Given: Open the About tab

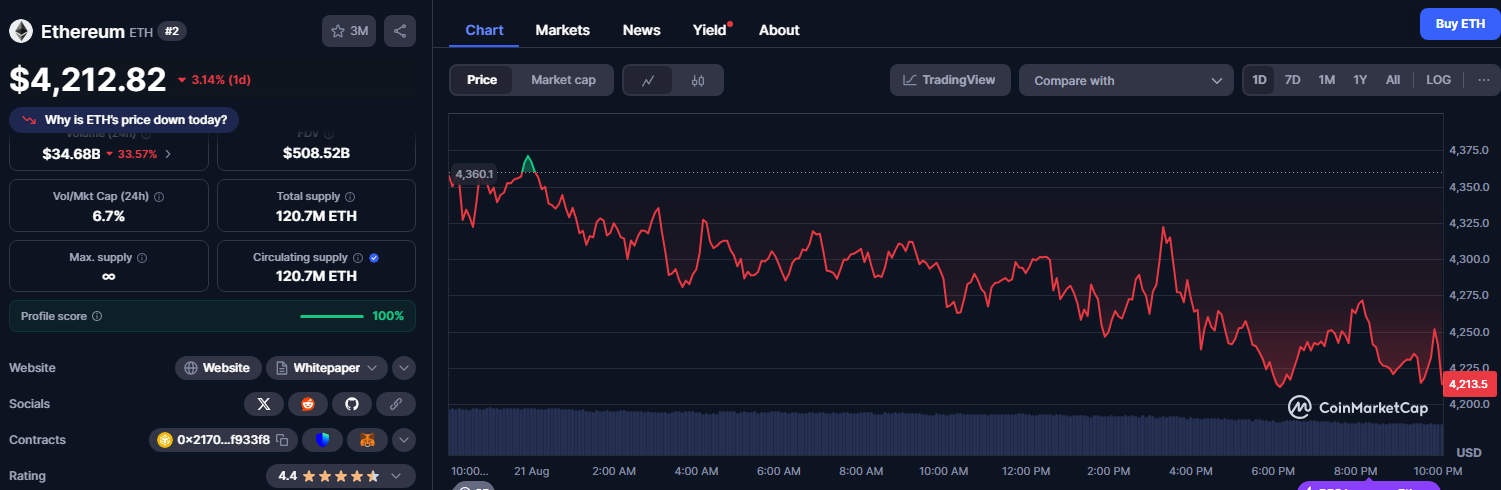Looking at the screenshot, I should pos(779,30).
